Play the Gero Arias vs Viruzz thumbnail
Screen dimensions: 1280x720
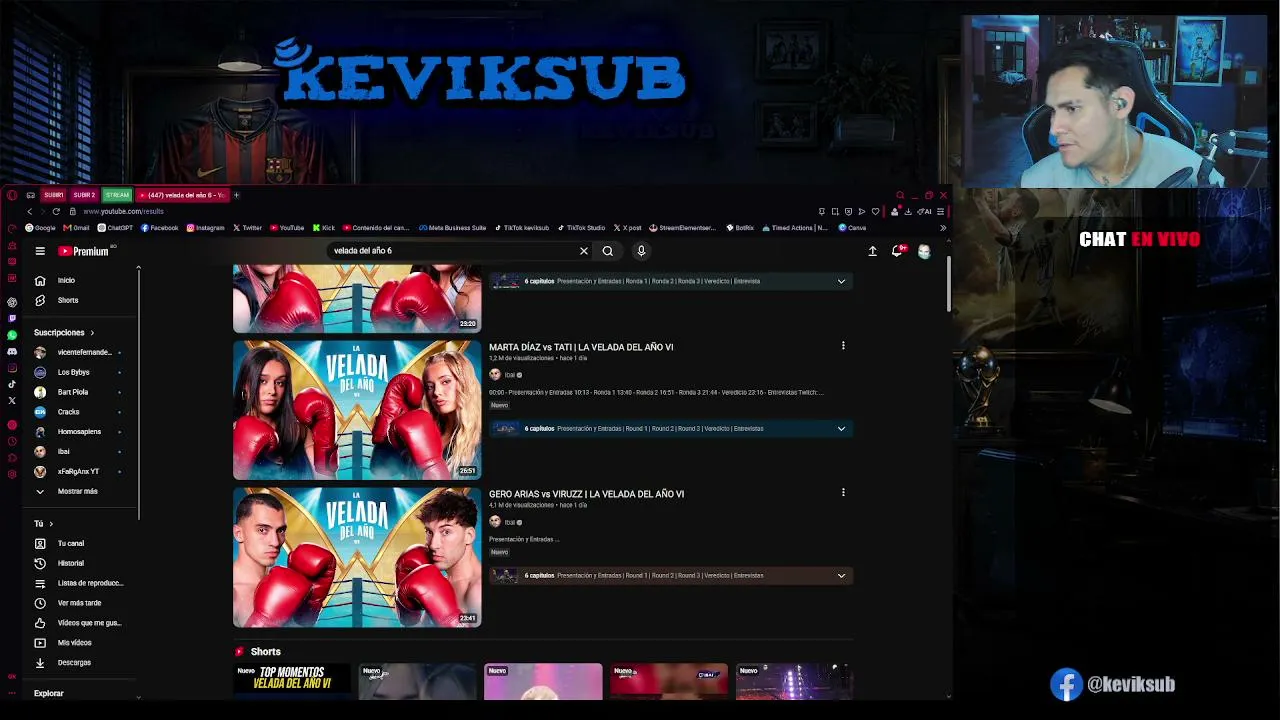pos(357,557)
